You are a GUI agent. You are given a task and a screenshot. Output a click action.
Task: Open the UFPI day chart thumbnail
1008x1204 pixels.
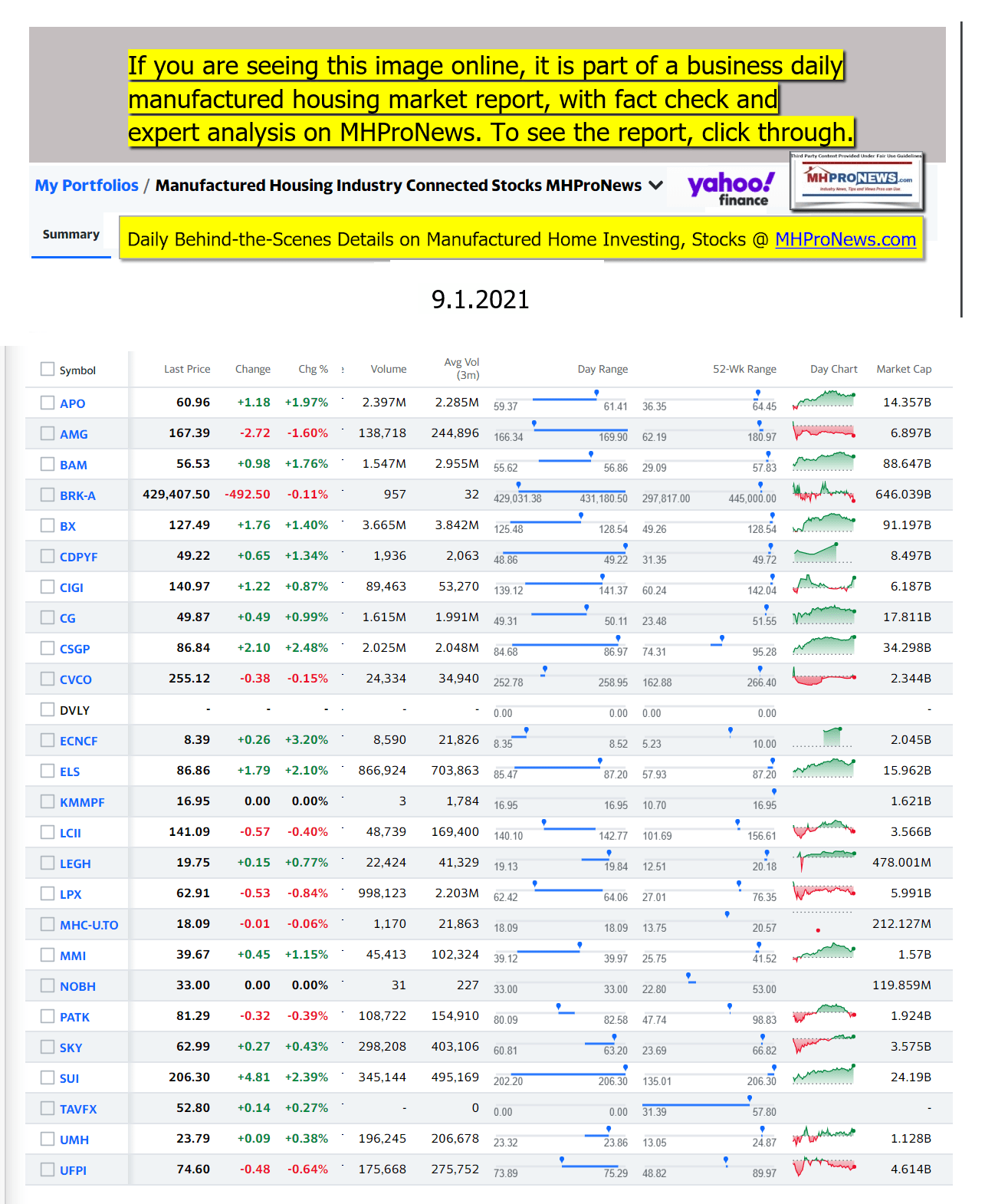(824, 1166)
